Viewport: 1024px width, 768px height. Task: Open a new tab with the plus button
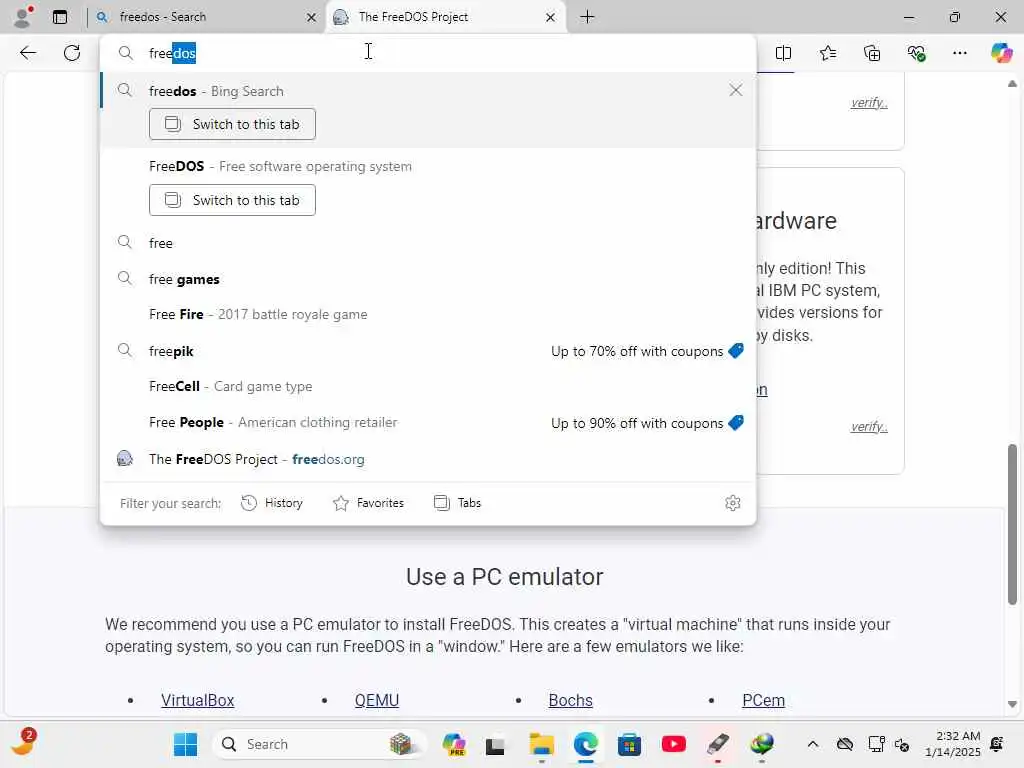[587, 17]
